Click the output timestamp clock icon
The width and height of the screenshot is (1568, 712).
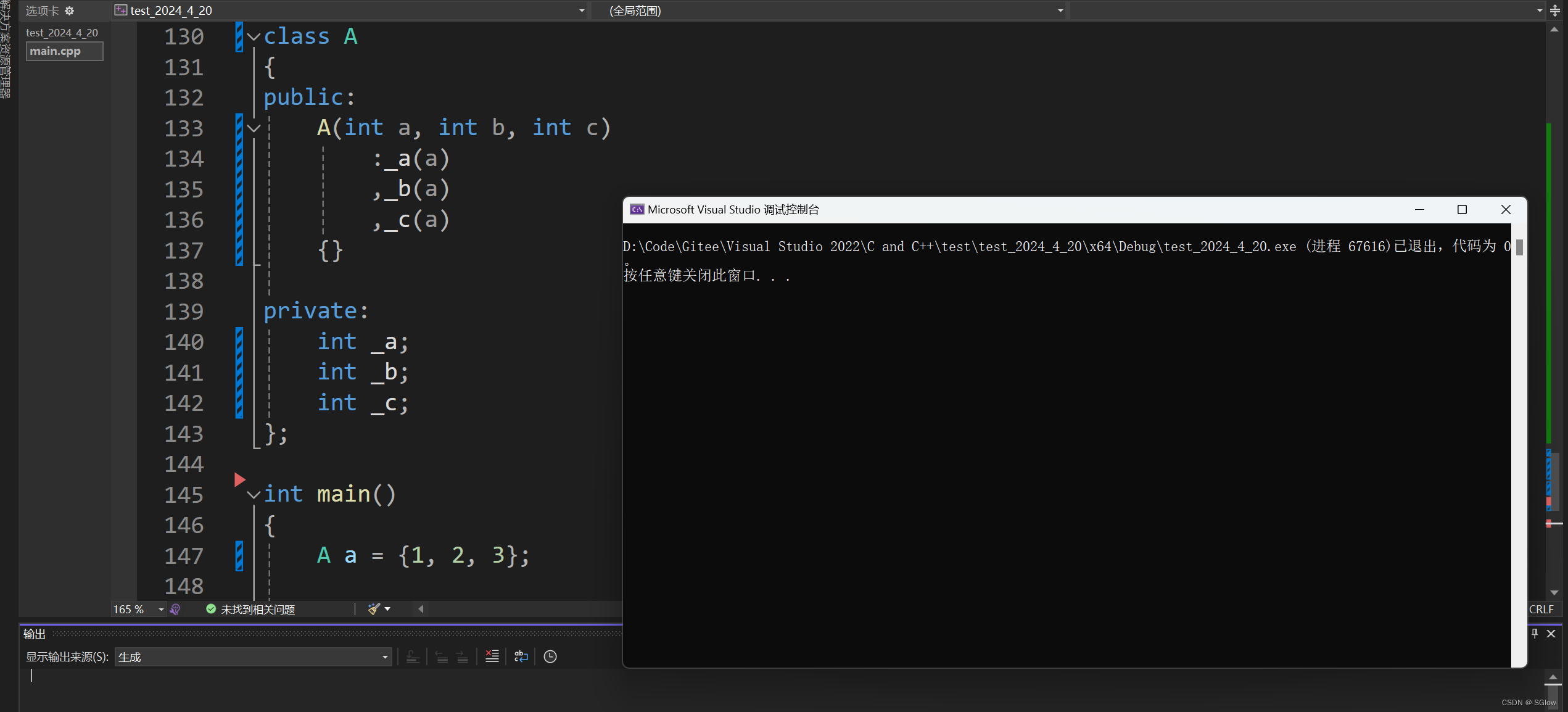click(x=550, y=656)
